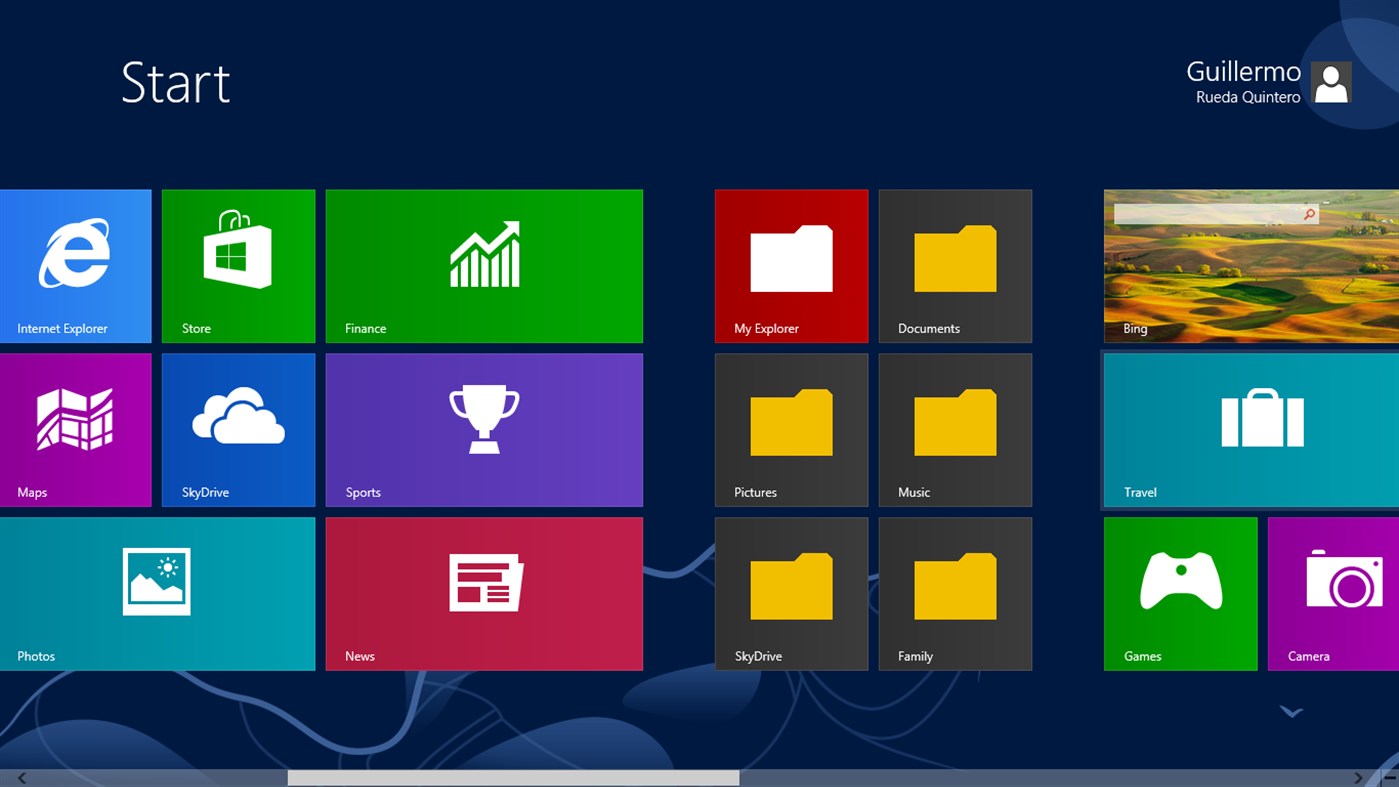Open the Photos app
Image resolution: width=1399 pixels, height=787 pixels.
click(x=157, y=593)
